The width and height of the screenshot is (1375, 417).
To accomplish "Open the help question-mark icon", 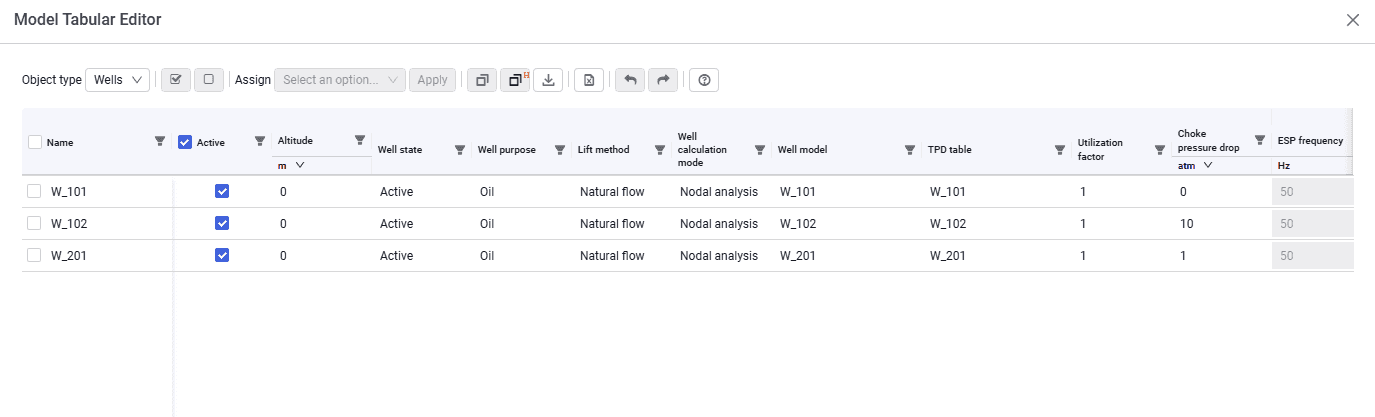I will (x=704, y=80).
